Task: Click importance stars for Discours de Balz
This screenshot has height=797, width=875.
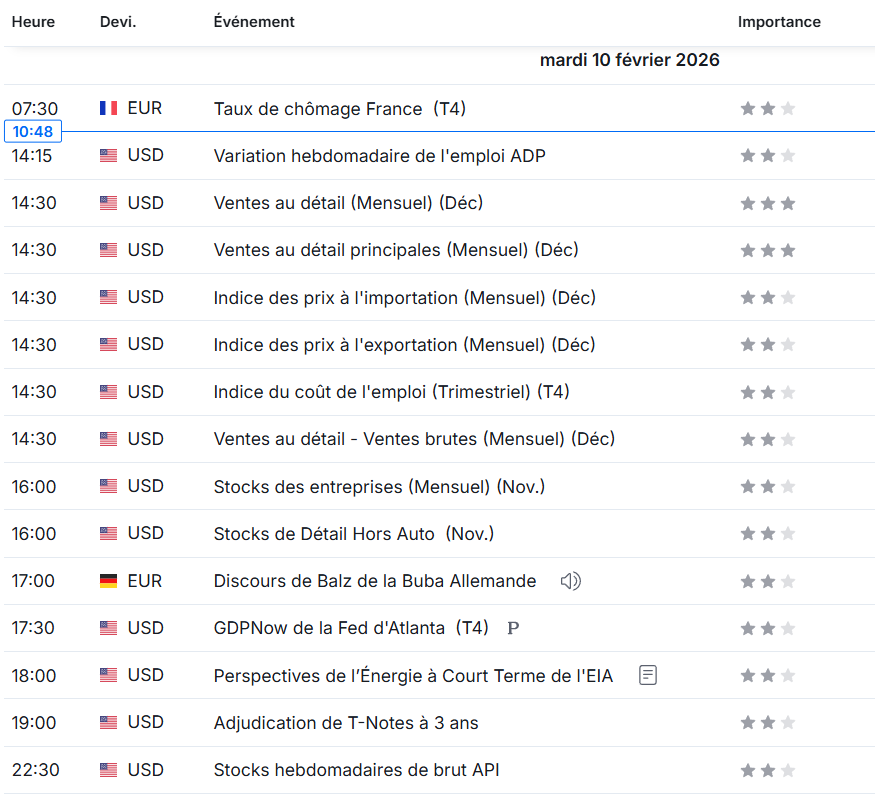Action: pyautogui.click(x=767, y=582)
